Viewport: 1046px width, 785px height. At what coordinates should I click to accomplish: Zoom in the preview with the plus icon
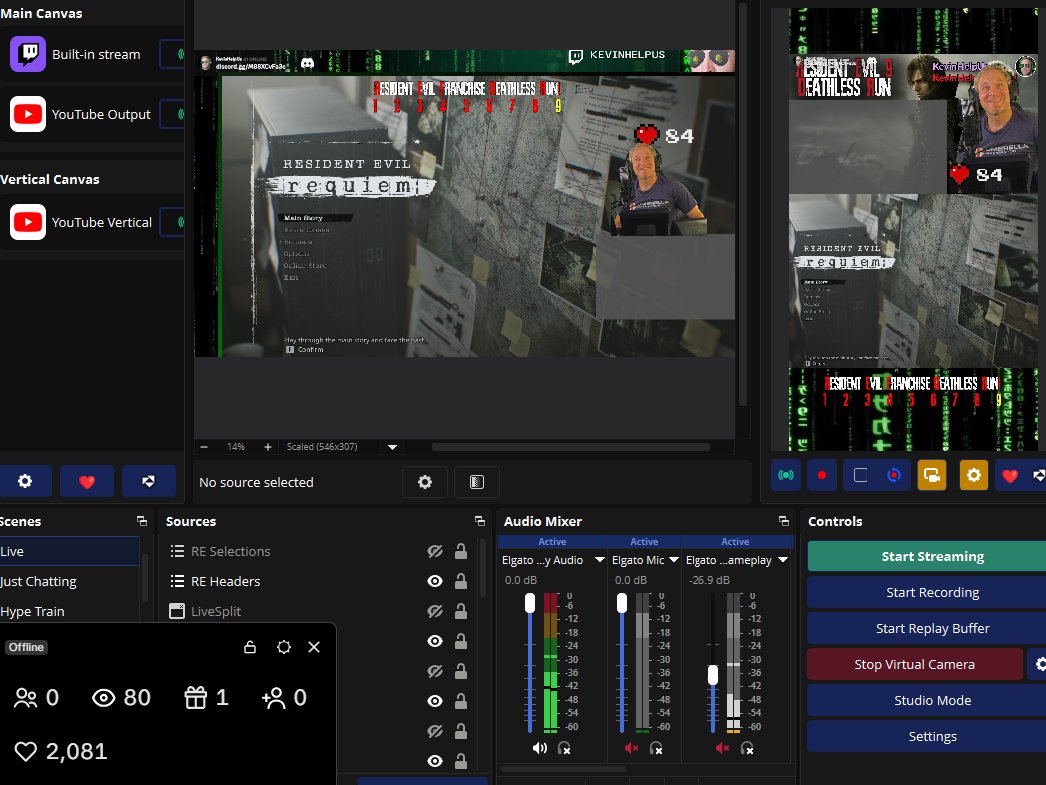tap(268, 447)
